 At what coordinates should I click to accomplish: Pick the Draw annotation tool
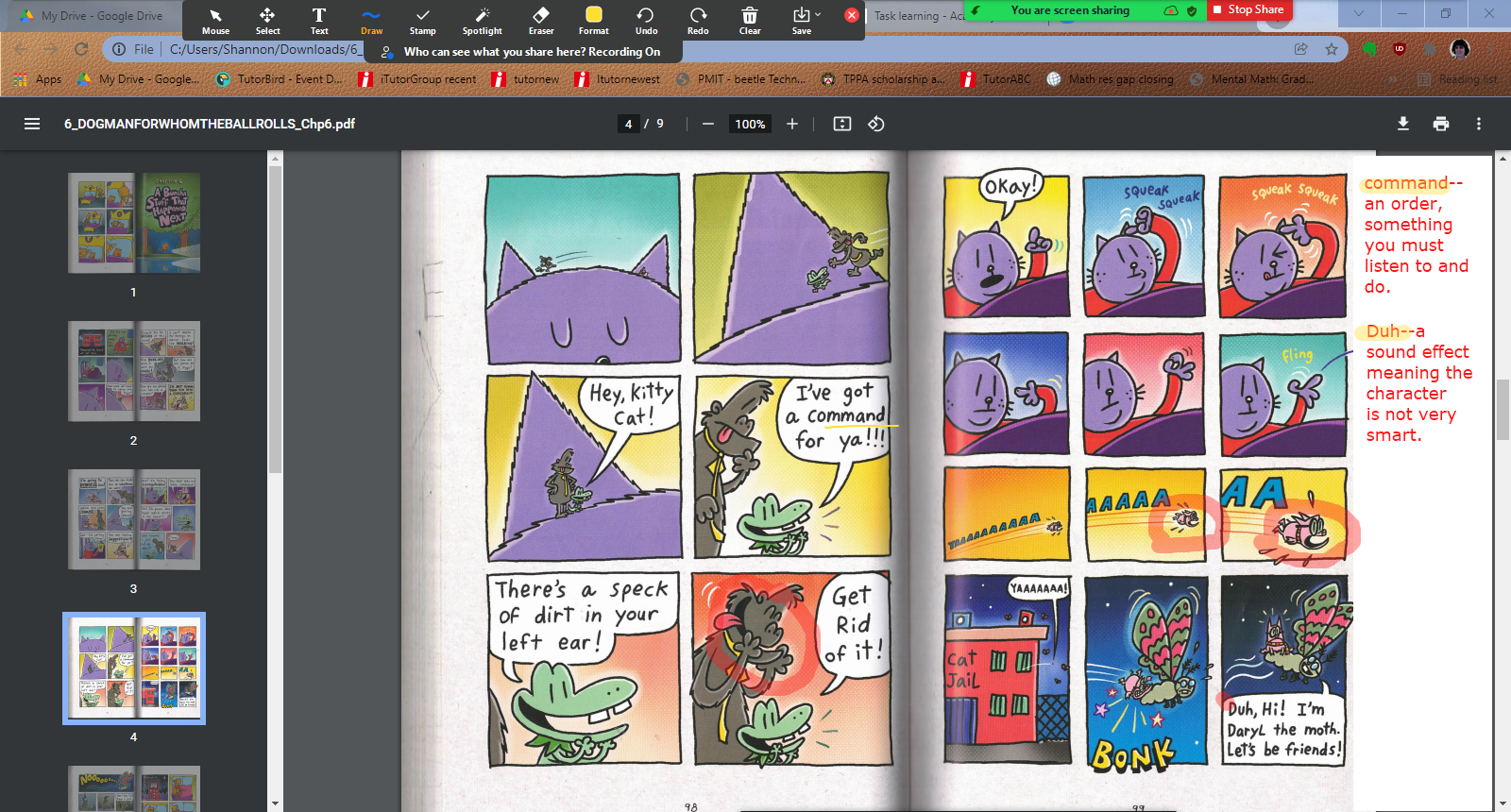click(371, 21)
